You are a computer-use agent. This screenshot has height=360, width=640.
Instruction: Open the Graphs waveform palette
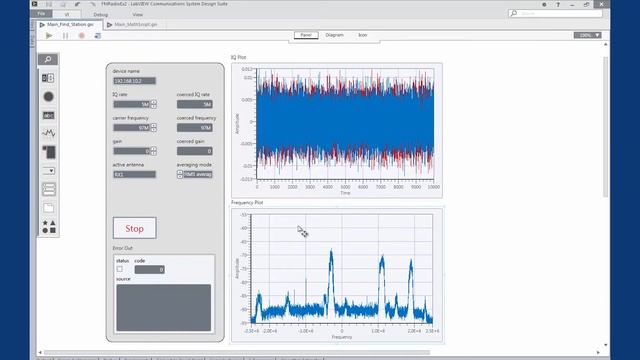48,133
